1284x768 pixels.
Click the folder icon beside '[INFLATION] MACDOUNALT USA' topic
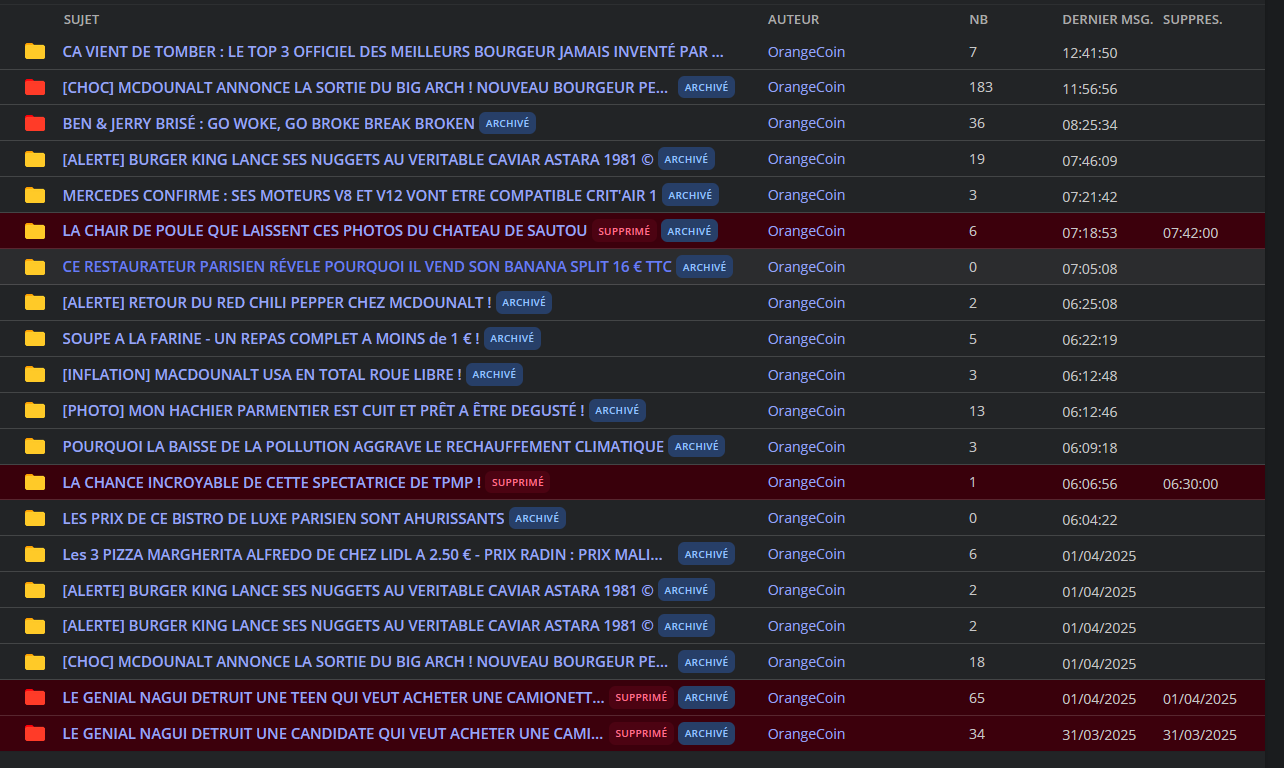35,374
